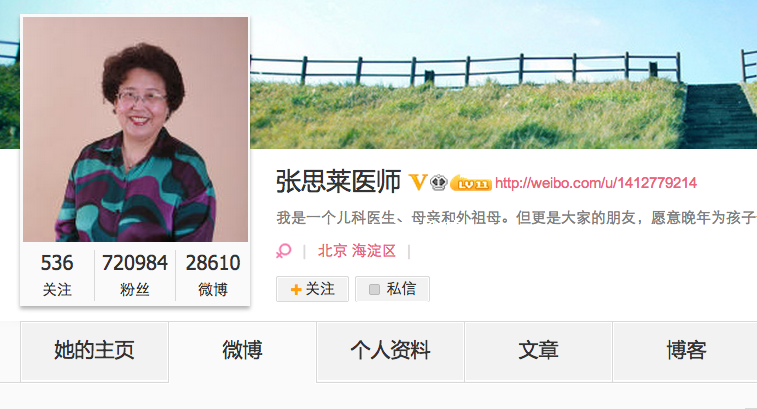Click the LV11 level badge

click(x=471, y=183)
